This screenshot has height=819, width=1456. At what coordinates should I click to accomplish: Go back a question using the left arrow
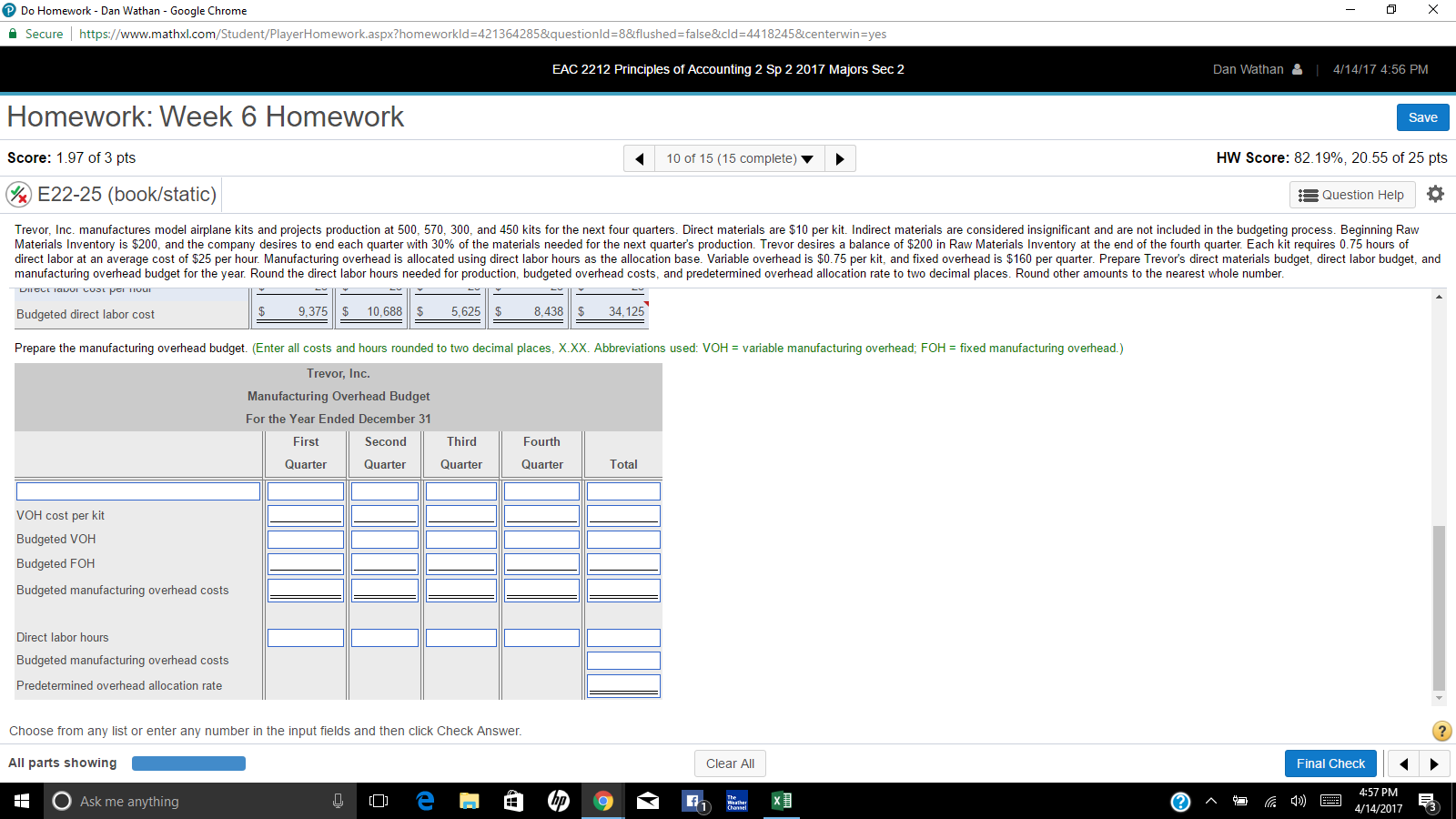click(639, 157)
